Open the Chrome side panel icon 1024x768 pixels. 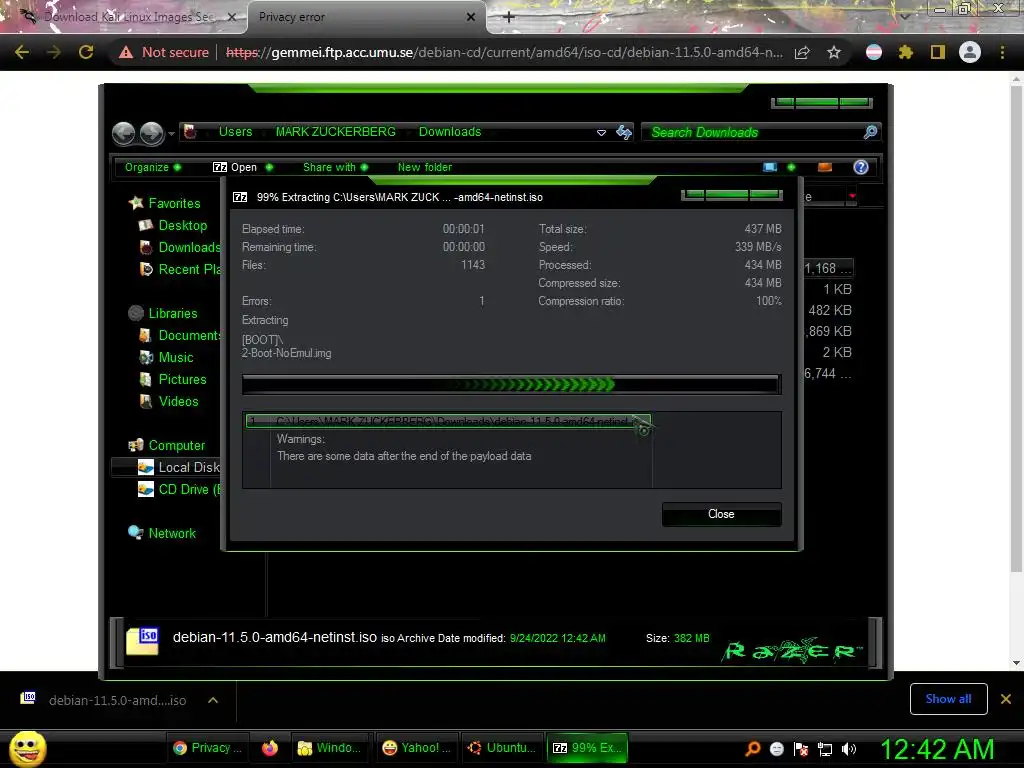point(938,52)
